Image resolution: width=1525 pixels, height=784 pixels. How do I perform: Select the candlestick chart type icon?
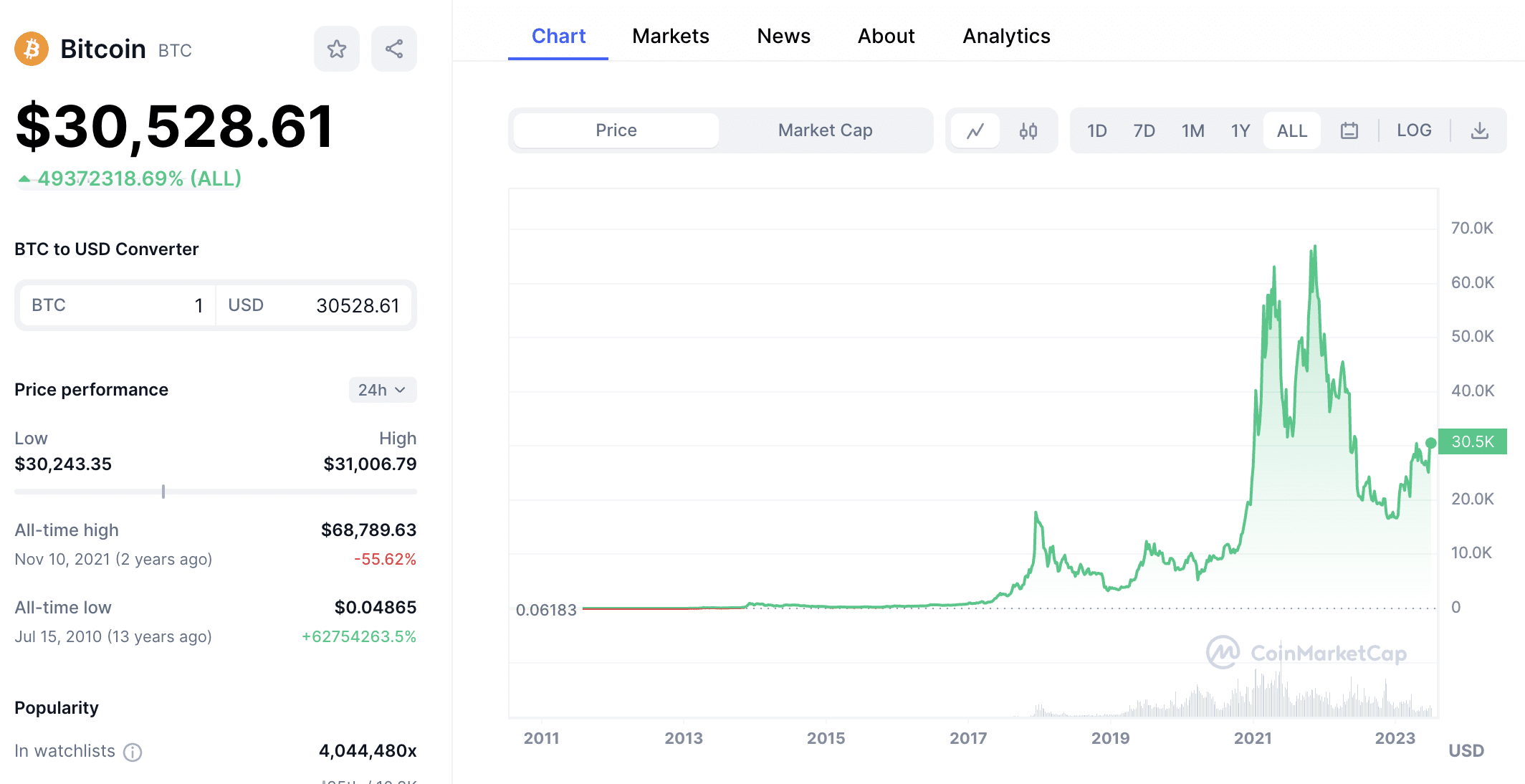point(1026,130)
